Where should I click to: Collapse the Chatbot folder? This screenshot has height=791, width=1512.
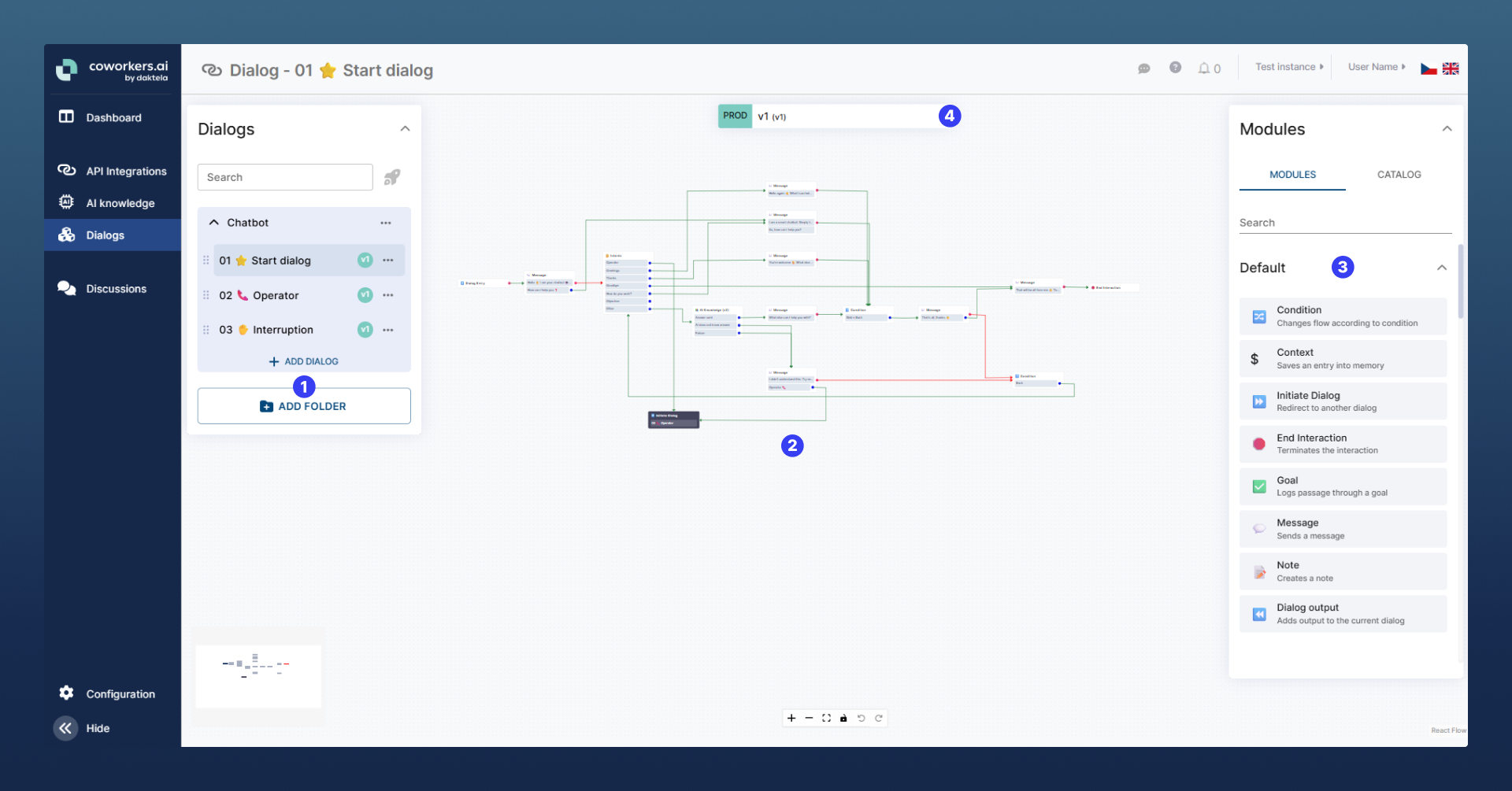214,223
